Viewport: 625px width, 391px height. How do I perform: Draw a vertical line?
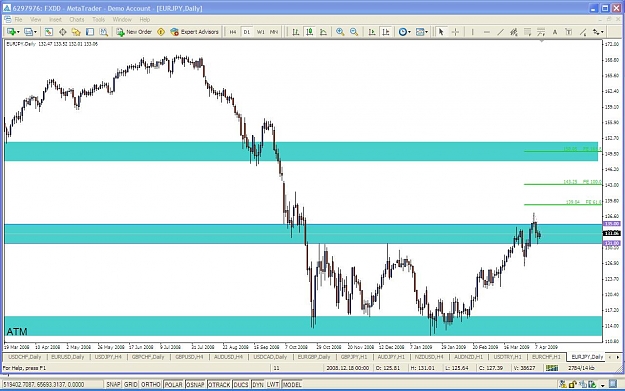[x=472, y=32]
